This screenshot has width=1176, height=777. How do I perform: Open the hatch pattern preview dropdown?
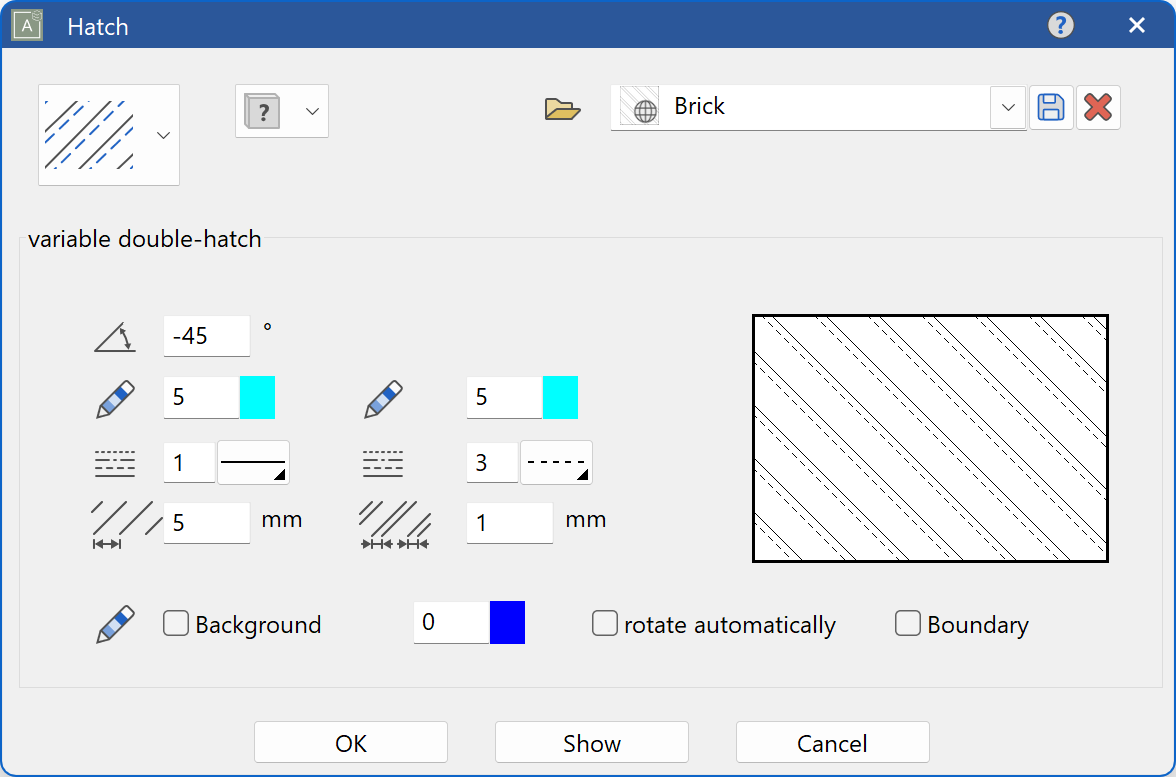tap(163, 135)
